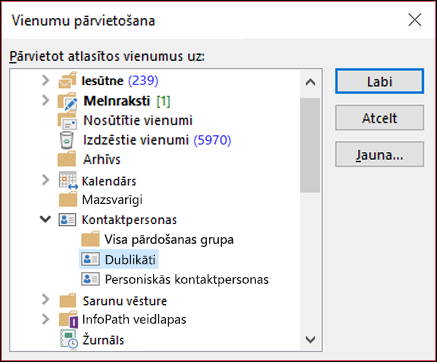This screenshot has width=437, height=362.
Task: Cancel with the Atcelt button
Action: pyautogui.click(x=379, y=118)
